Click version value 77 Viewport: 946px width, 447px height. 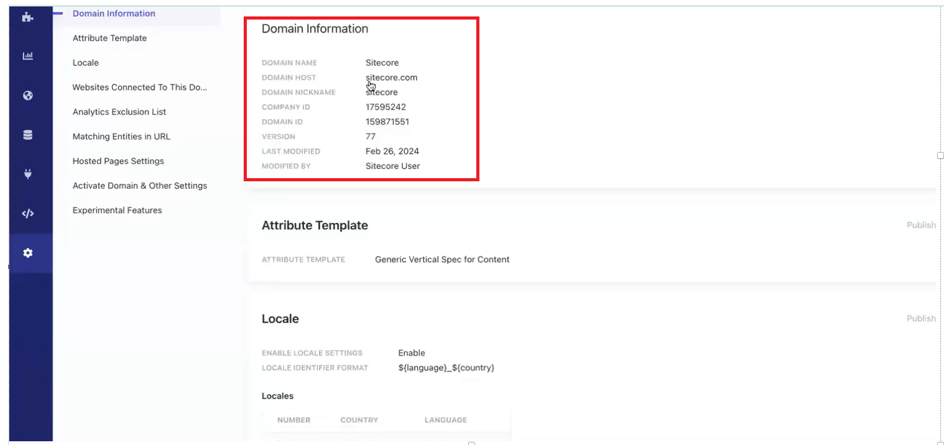point(370,136)
